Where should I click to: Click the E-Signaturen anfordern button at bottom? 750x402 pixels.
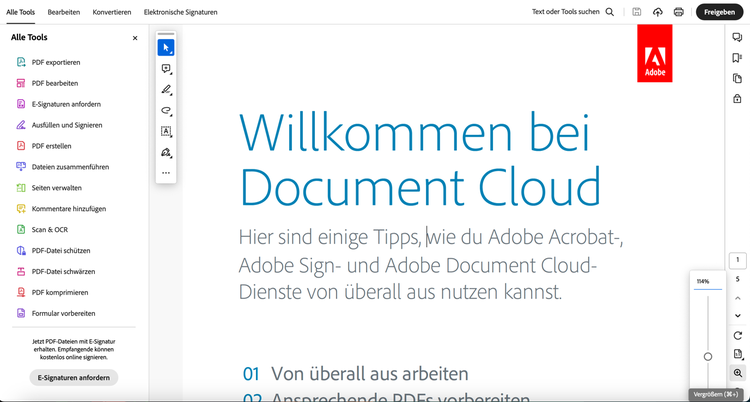point(74,378)
